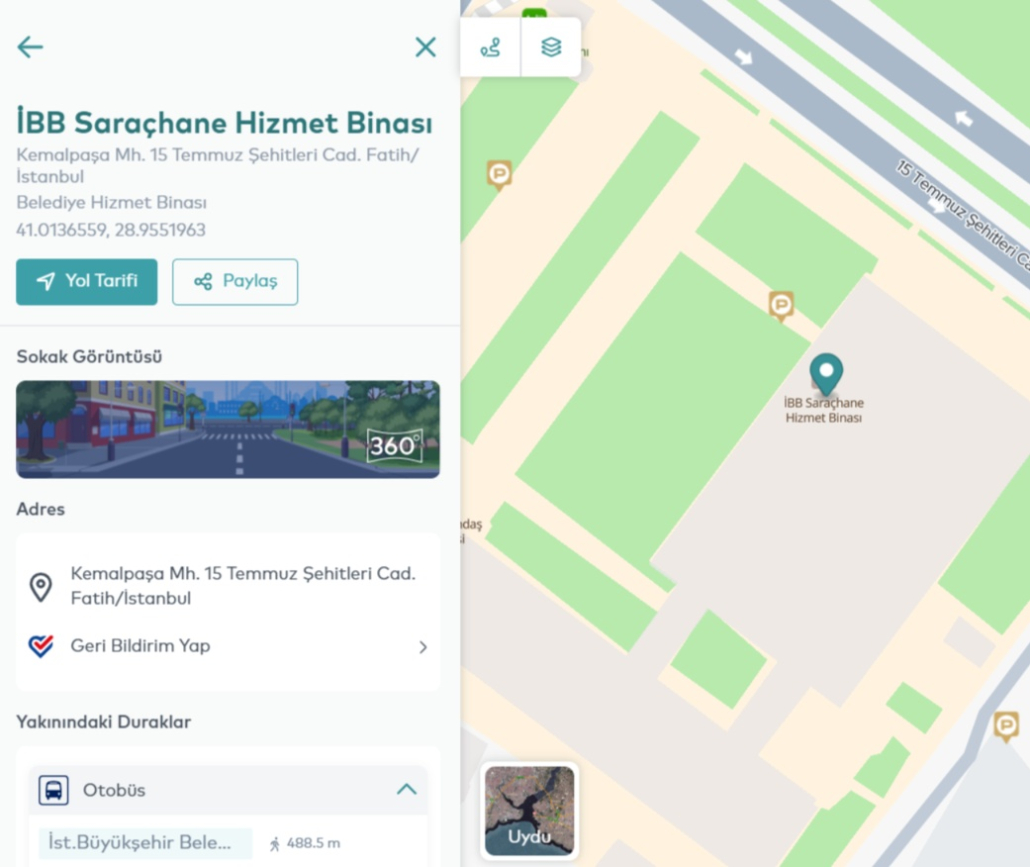This screenshot has height=867, width=1030.
Task: Click the İBB Saraçhane location pin
Action: click(826, 374)
